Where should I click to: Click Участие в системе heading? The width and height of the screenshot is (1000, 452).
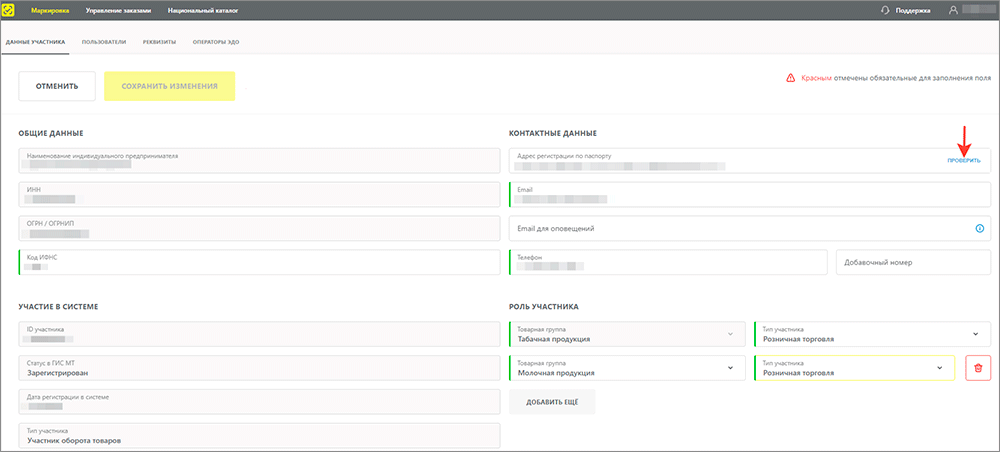(x=58, y=307)
